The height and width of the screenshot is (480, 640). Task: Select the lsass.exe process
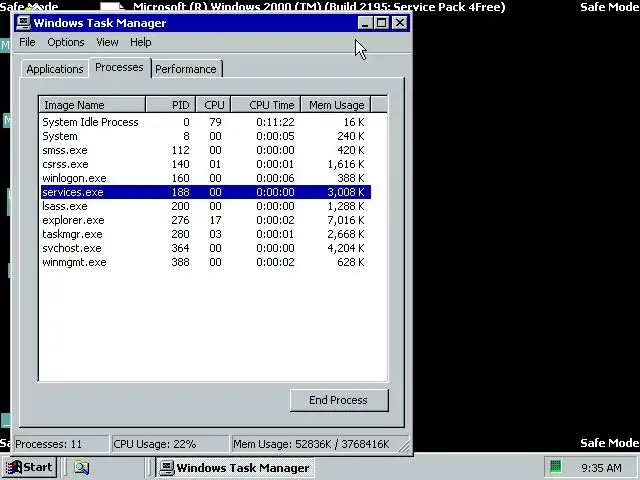(206, 206)
